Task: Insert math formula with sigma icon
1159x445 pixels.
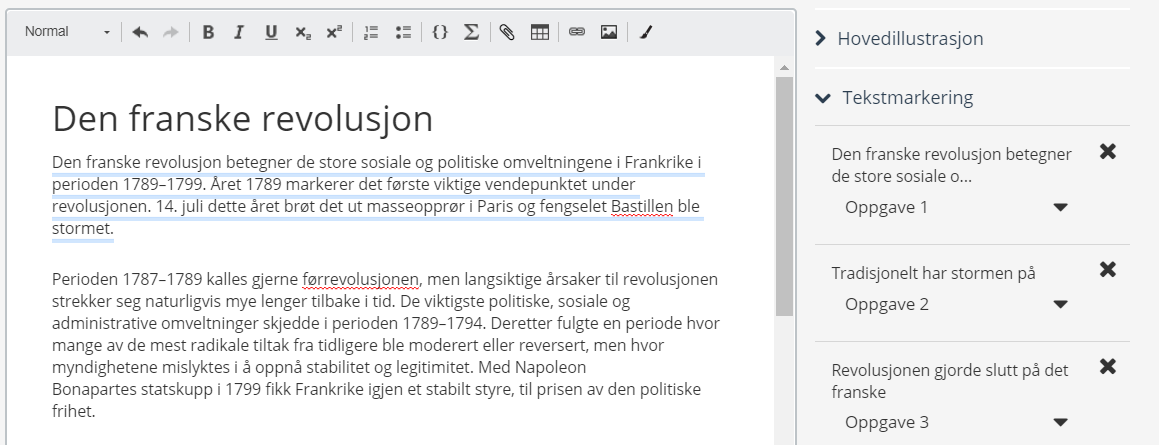Action: click(471, 32)
